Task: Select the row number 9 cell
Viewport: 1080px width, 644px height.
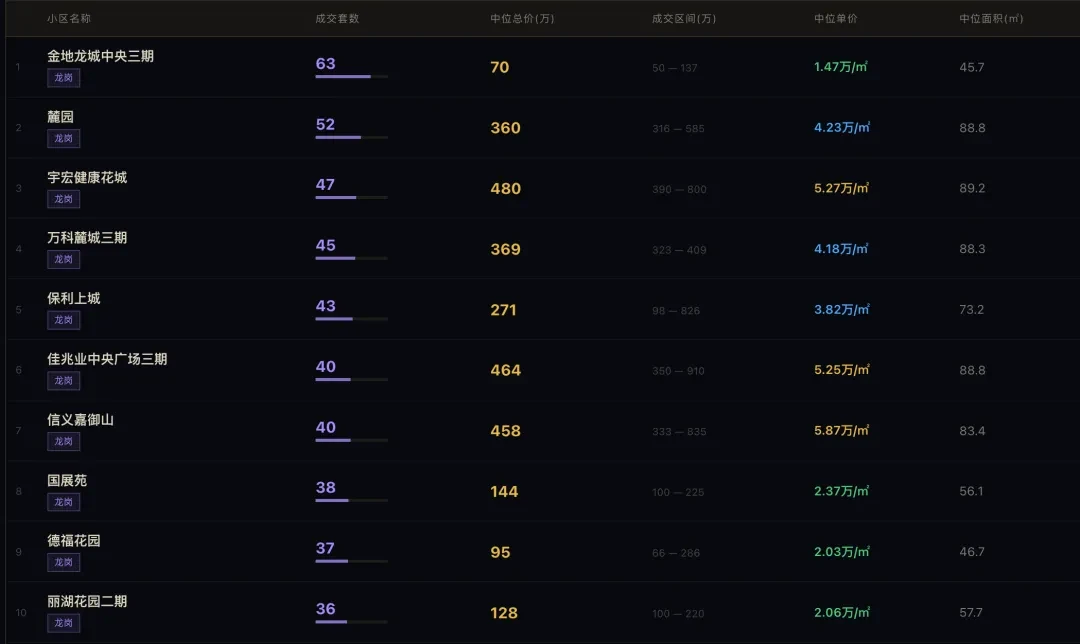Action: click(18, 552)
